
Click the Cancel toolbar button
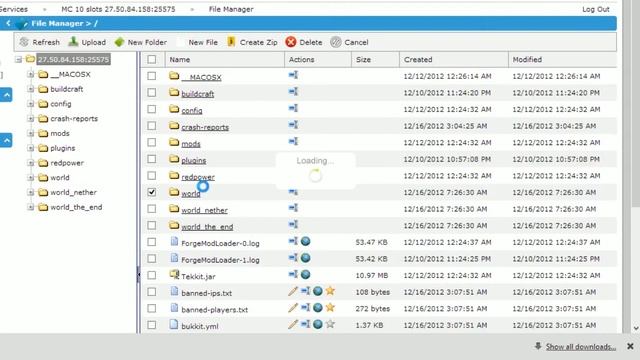click(349, 42)
